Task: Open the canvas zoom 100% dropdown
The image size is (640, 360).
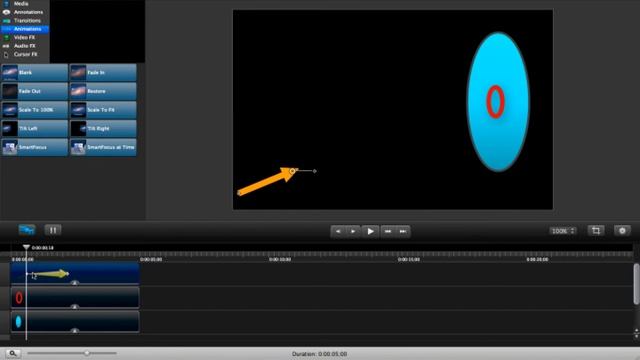Action: pos(562,231)
